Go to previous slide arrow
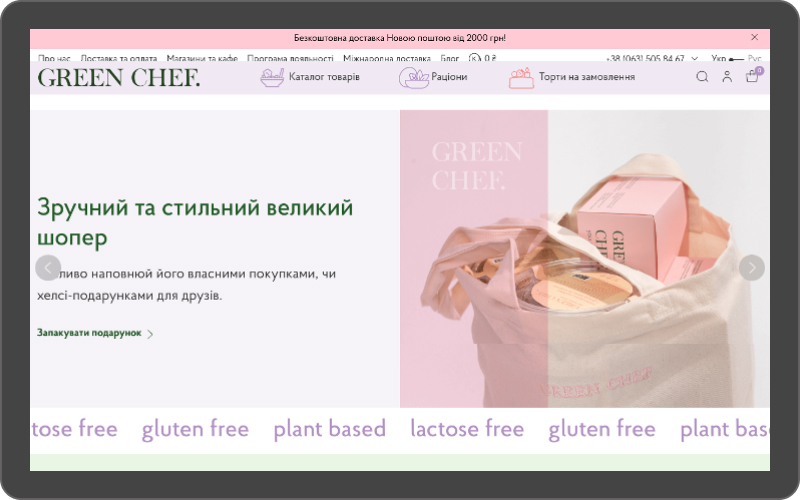800x500 pixels. pyautogui.click(x=48, y=267)
